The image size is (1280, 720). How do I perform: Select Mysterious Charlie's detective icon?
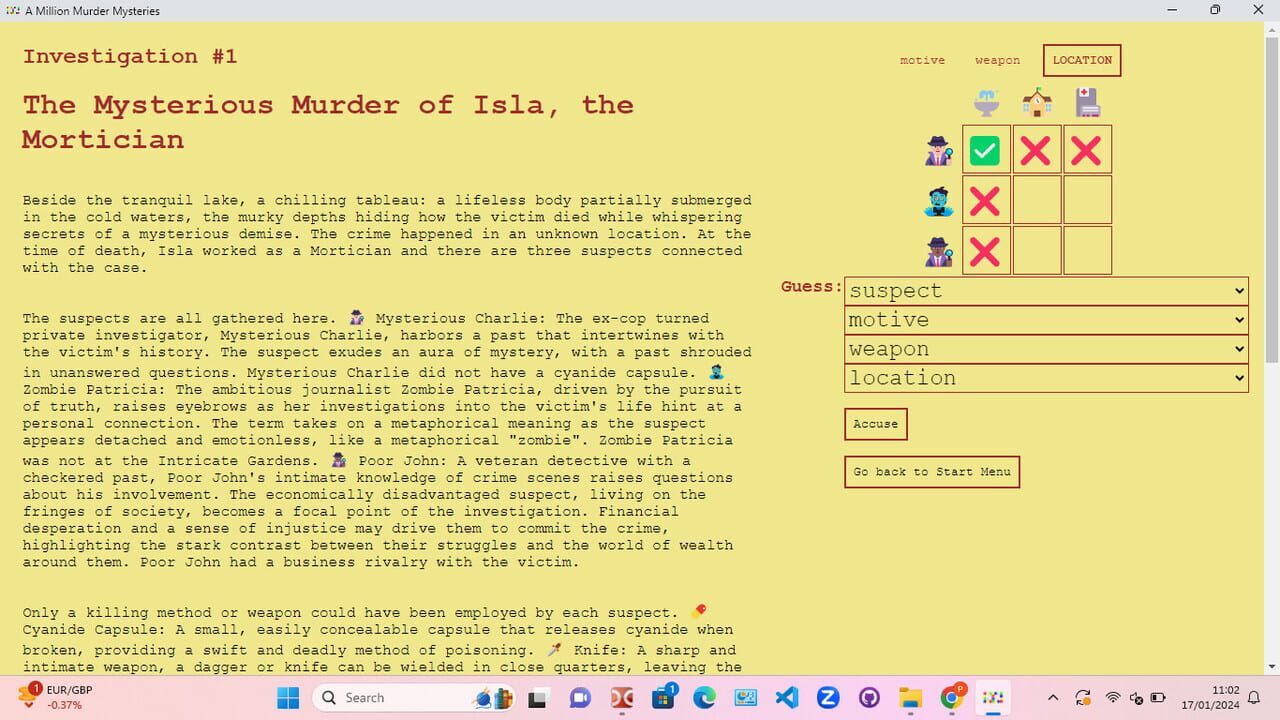tap(936, 150)
